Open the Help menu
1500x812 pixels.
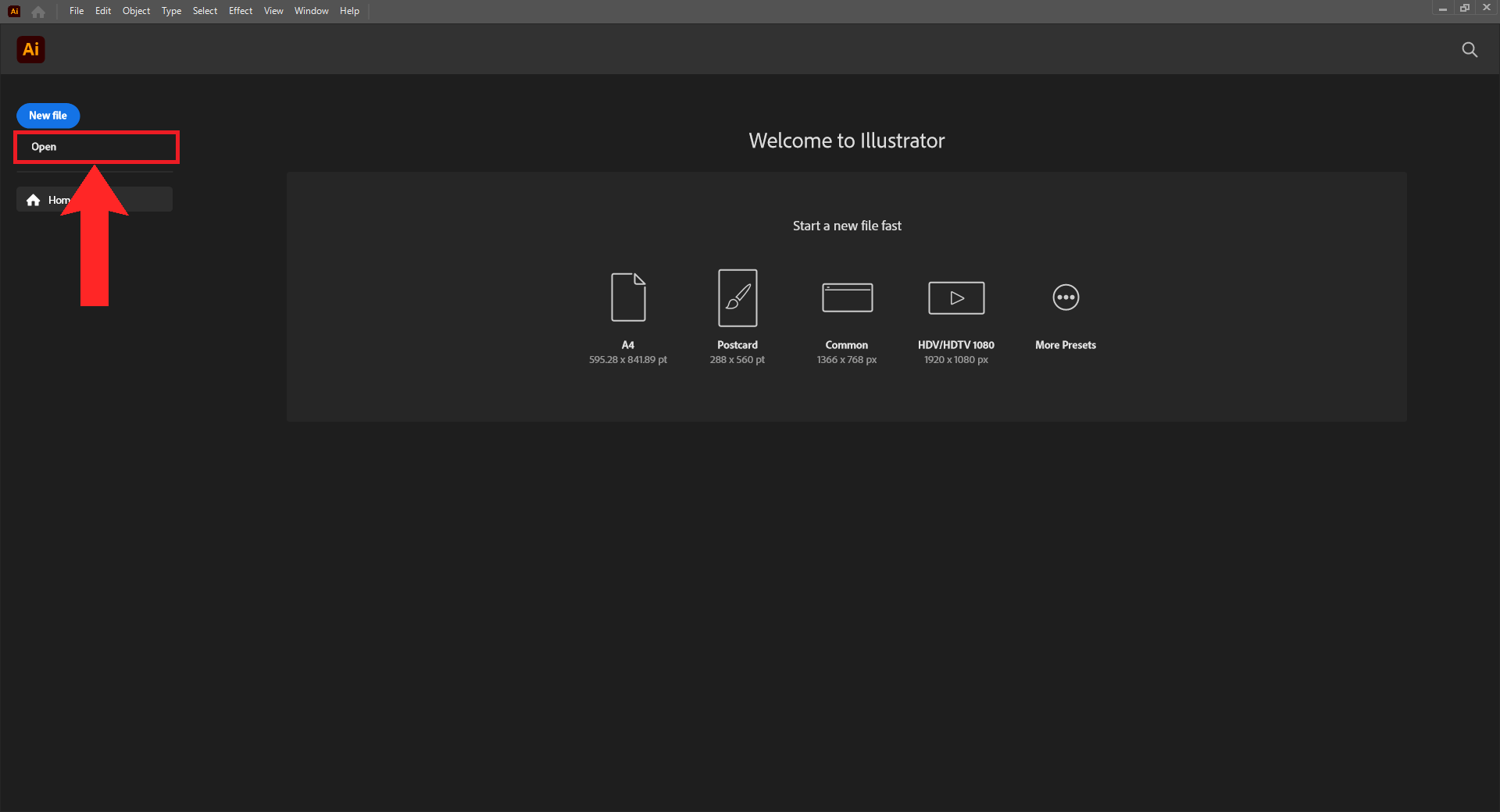click(349, 11)
